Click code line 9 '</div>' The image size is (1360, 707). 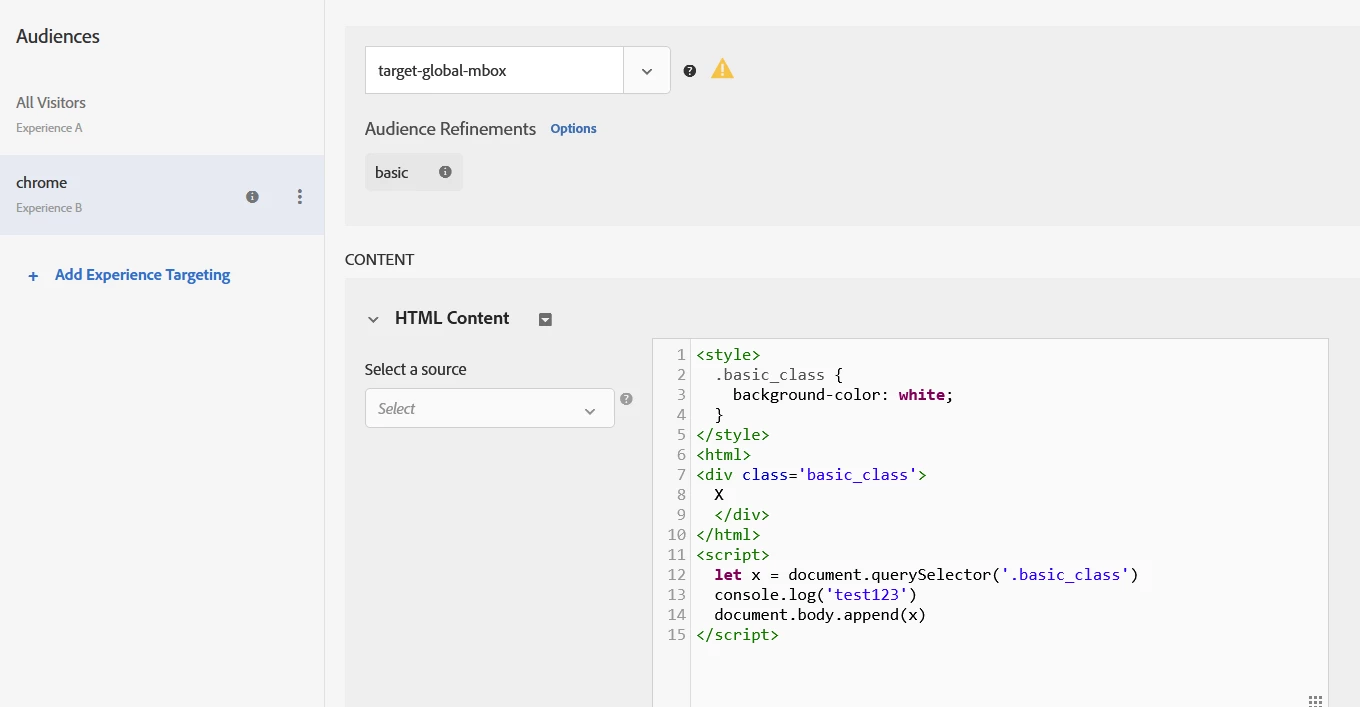coord(742,515)
